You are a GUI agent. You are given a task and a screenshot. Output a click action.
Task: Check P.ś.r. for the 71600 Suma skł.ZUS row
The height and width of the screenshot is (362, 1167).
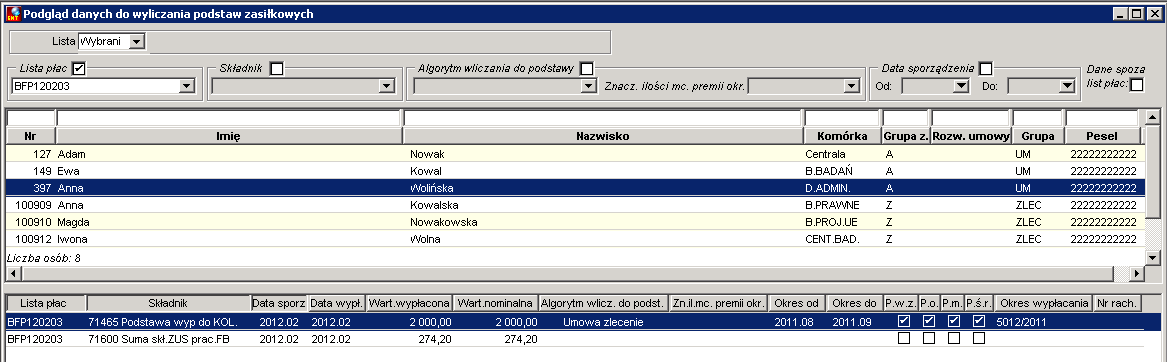979,338
